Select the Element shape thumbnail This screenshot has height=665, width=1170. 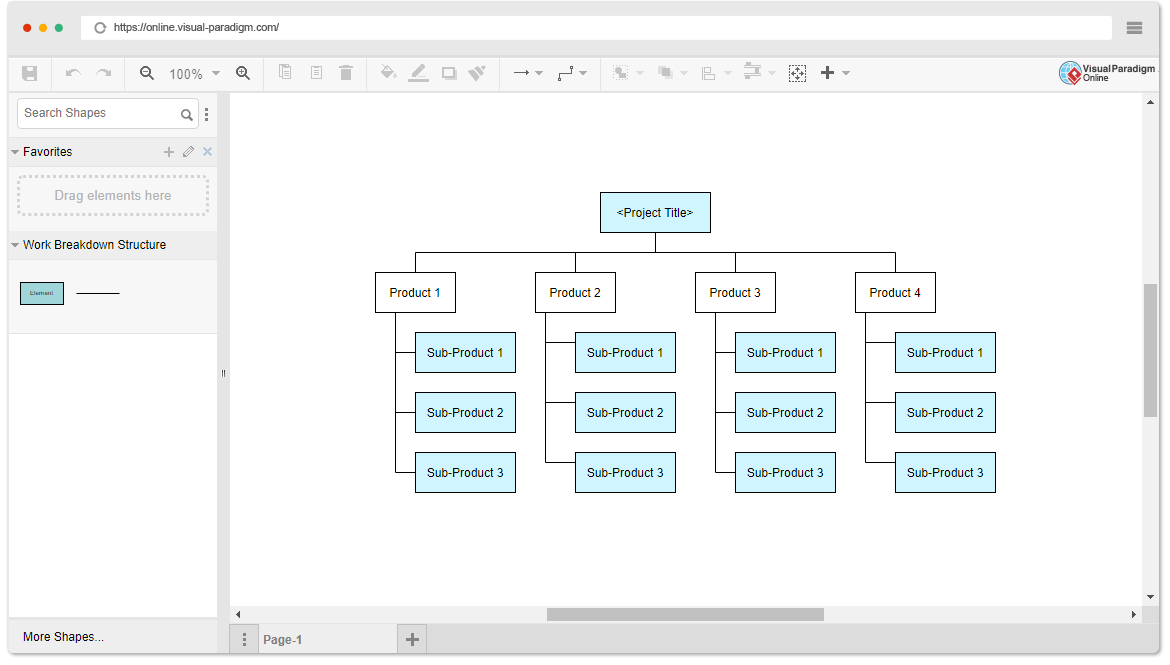41,293
